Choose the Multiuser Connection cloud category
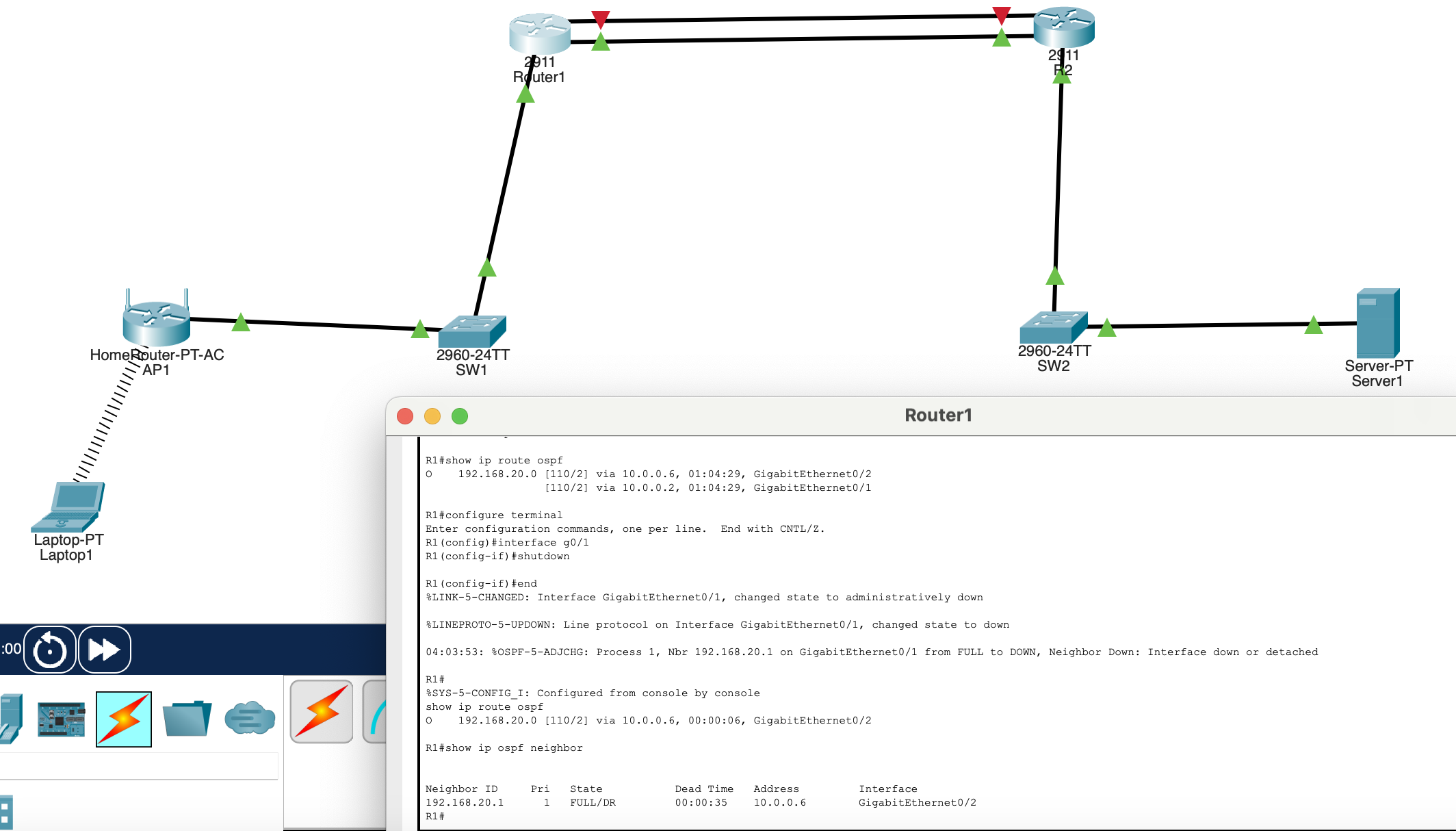The height and width of the screenshot is (831, 1456). click(250, 718)
